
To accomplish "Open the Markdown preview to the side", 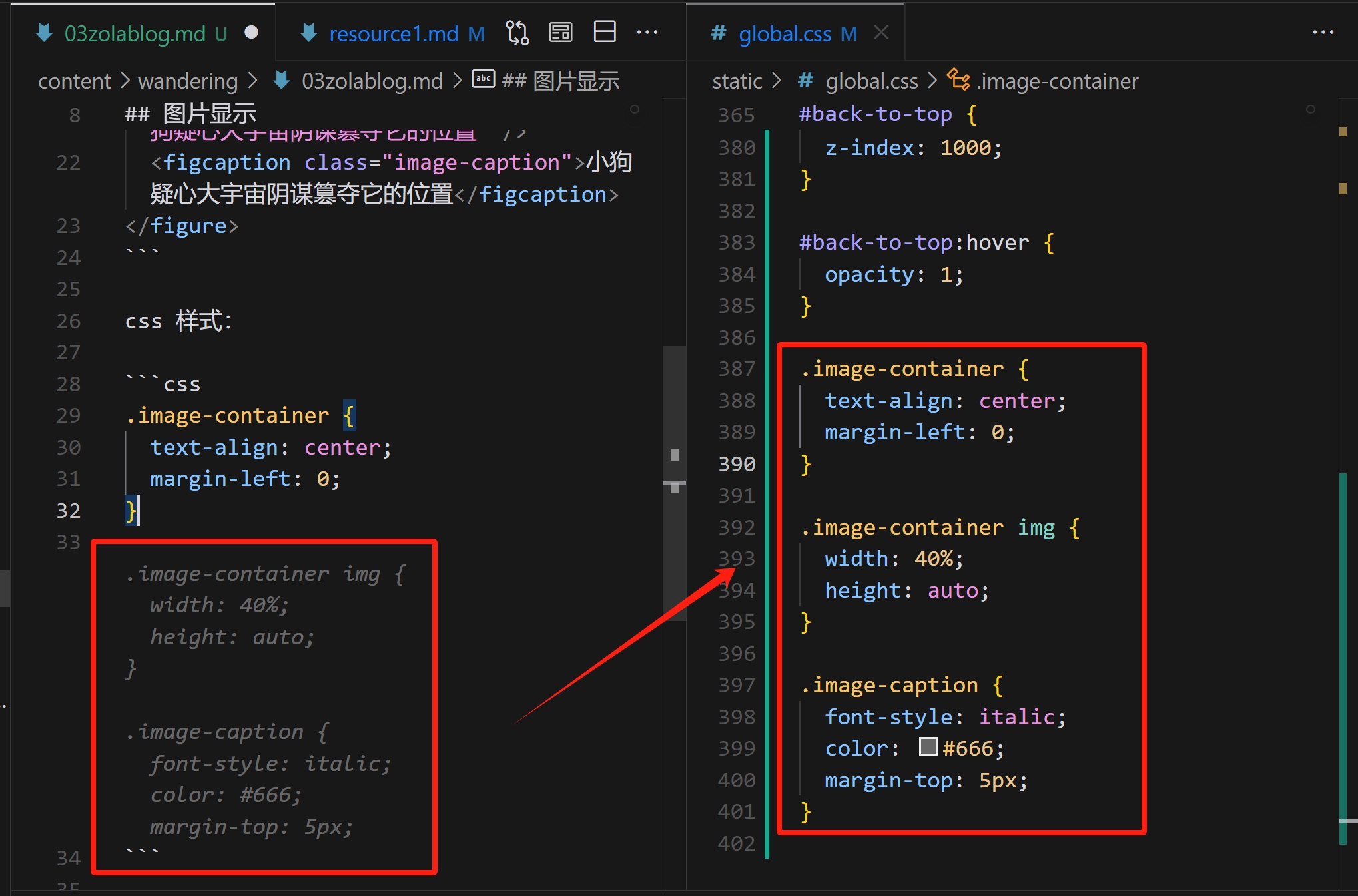I will tap(561, 32).
